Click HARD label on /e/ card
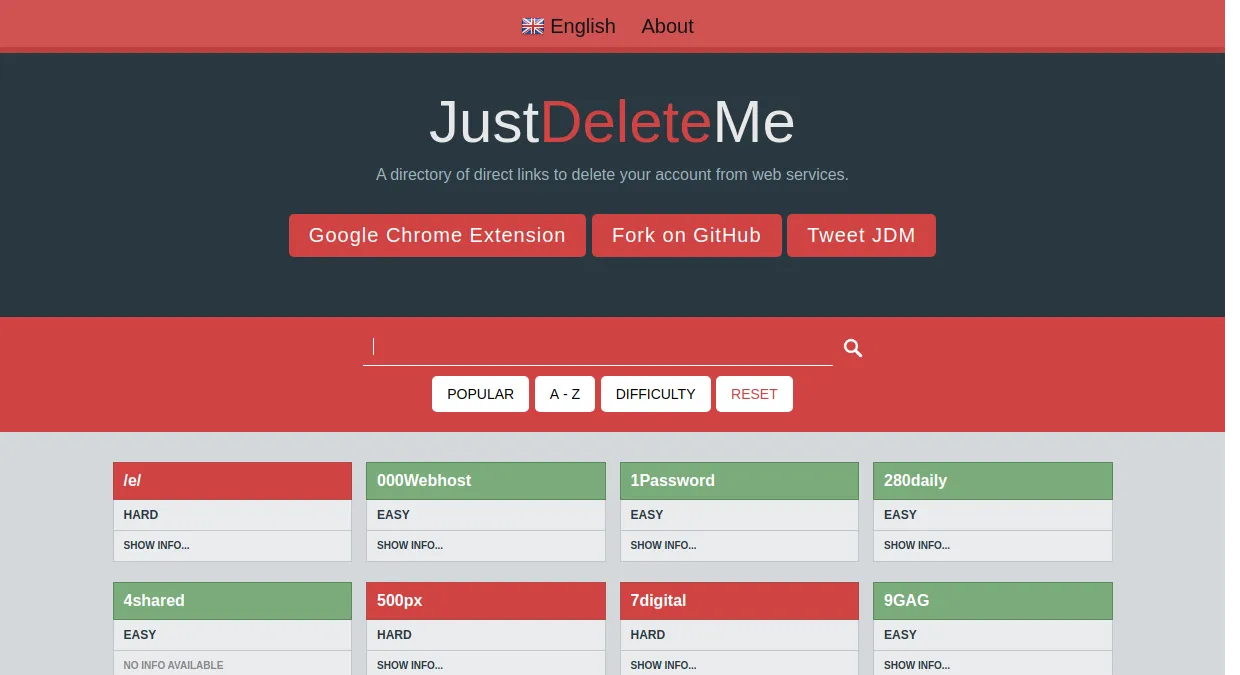The width and height of the screenshot is (1240, 675). (141, 515)
